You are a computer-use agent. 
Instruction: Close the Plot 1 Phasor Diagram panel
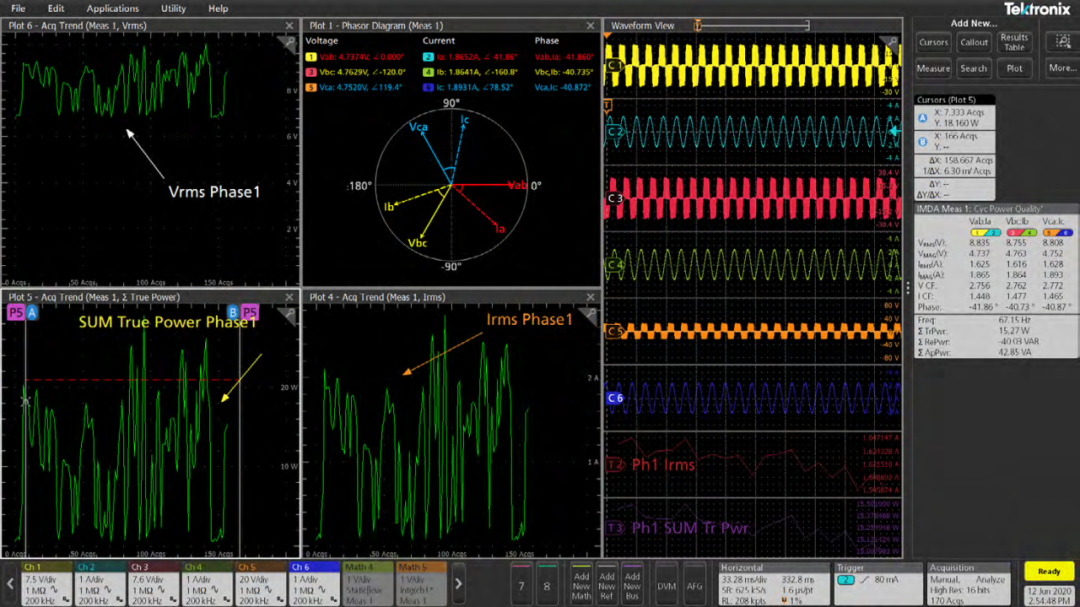590,26
